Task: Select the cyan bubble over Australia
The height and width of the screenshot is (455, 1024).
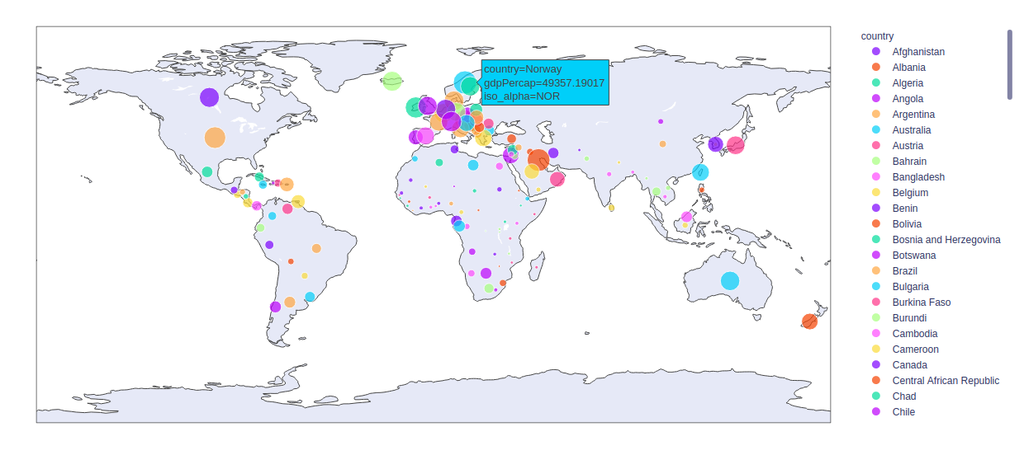Action: click(x=730, y=281)
